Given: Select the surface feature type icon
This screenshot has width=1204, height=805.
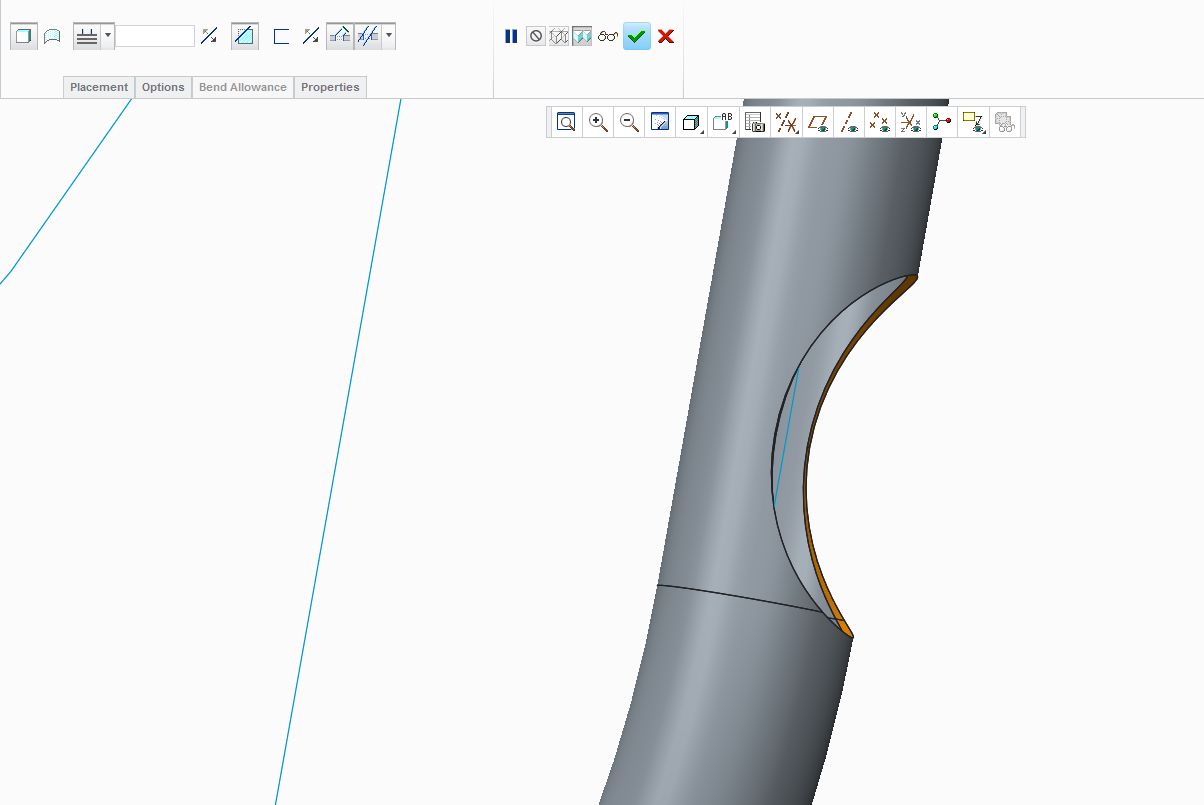Looking at the screenshot, I should pos(52,37).
